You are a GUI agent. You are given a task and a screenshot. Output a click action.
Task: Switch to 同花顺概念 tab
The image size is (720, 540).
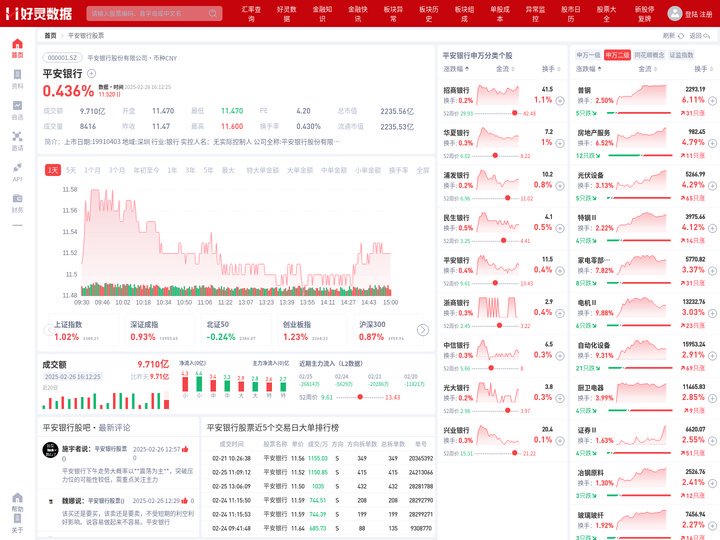[649, 55]
